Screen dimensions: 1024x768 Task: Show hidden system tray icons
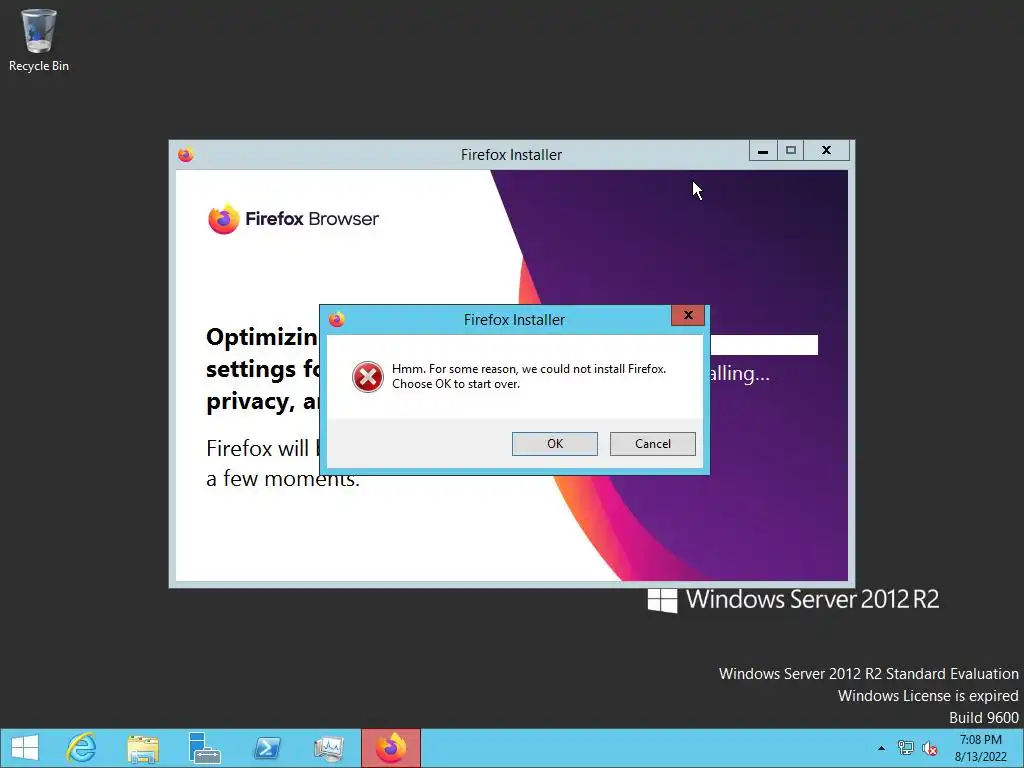point(881,748)
